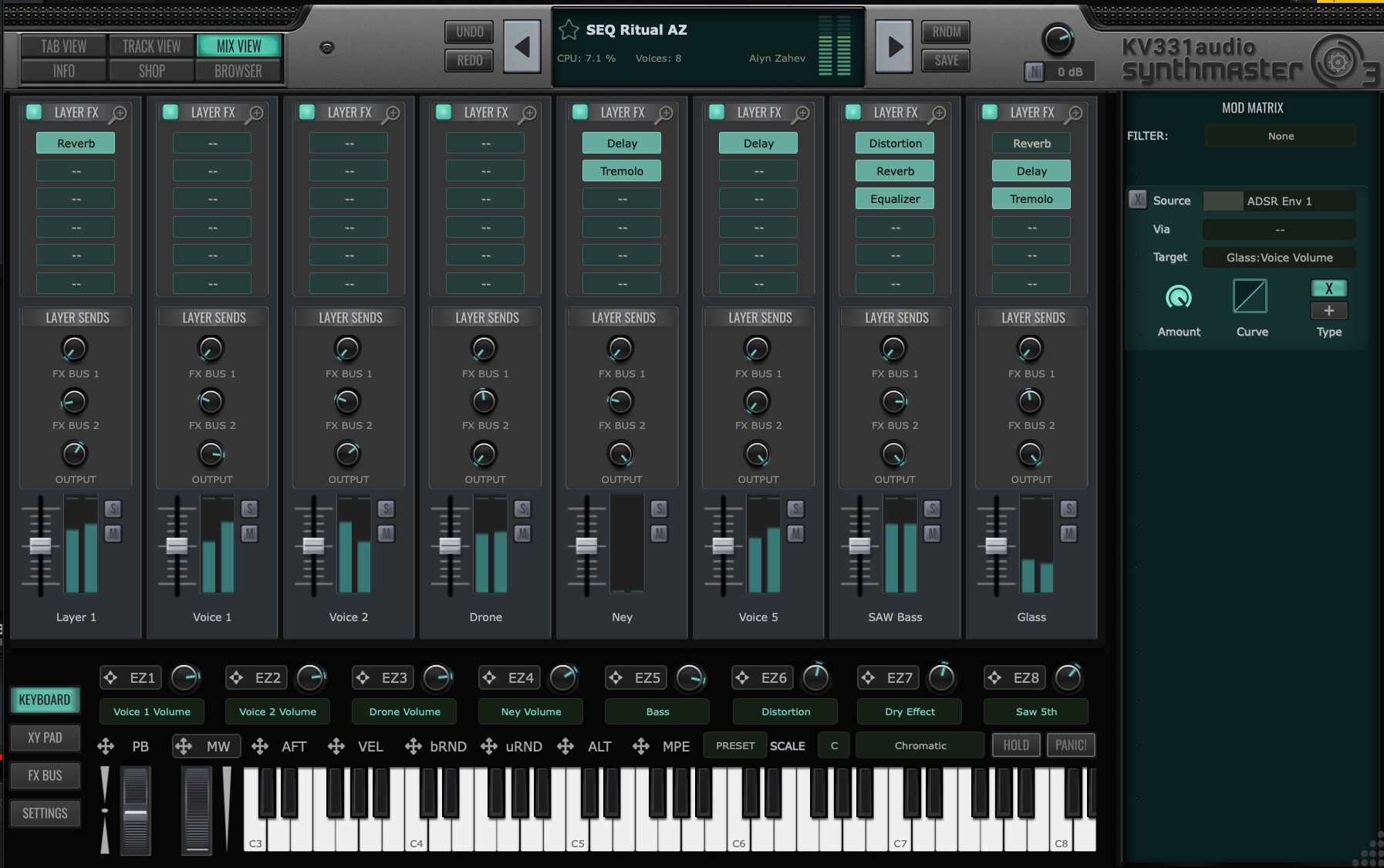Screen dimensions: 1384x868
Task: Solo the SAW Bass layer
Action: pos(932,508)
